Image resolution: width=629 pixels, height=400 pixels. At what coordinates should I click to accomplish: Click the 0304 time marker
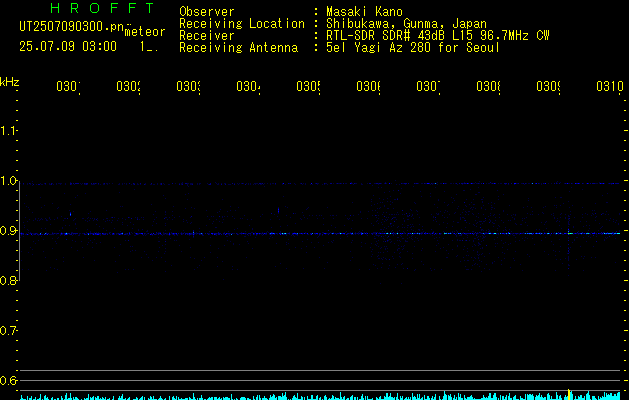pos(248,87)
